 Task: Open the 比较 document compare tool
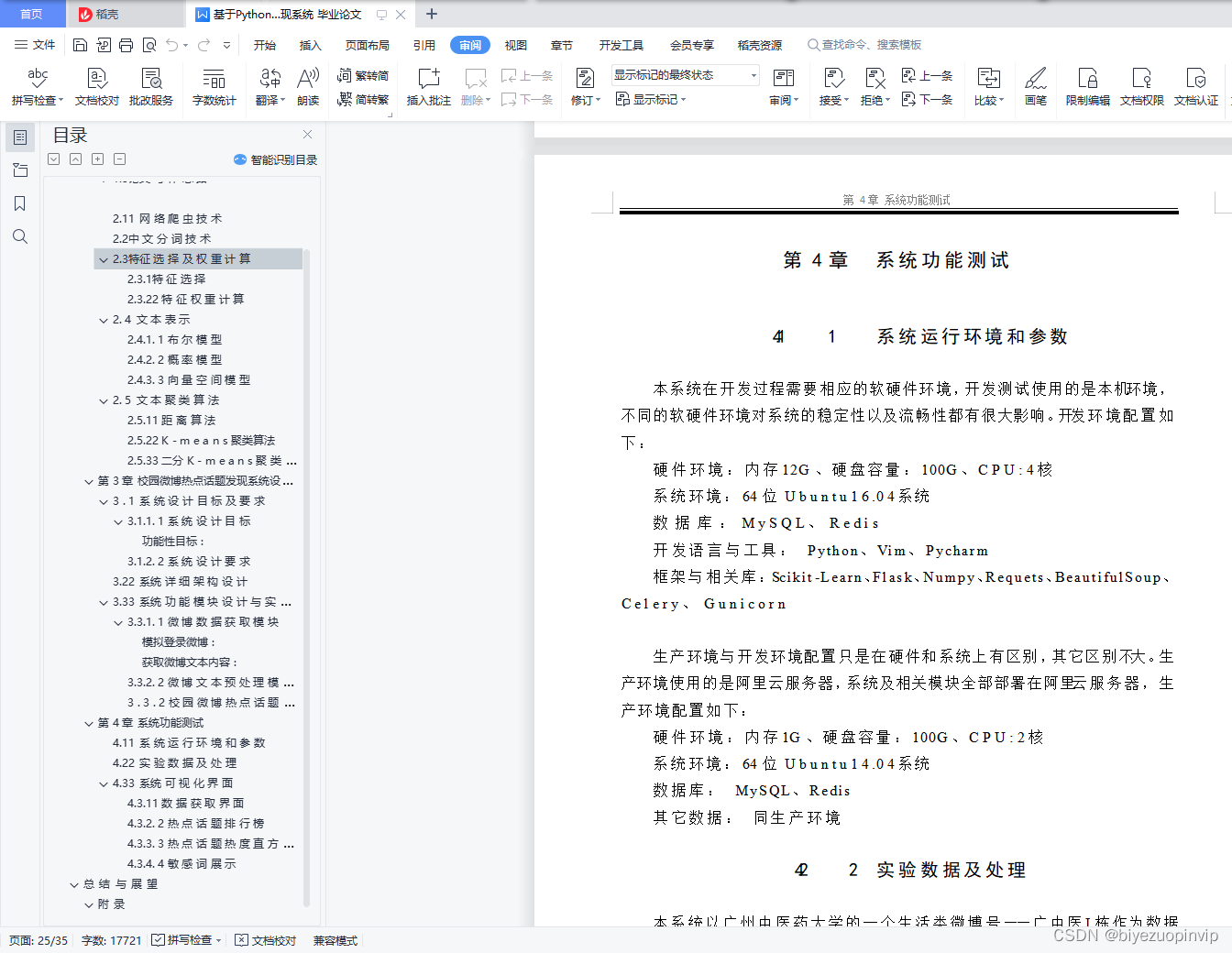tap(988, 86)
